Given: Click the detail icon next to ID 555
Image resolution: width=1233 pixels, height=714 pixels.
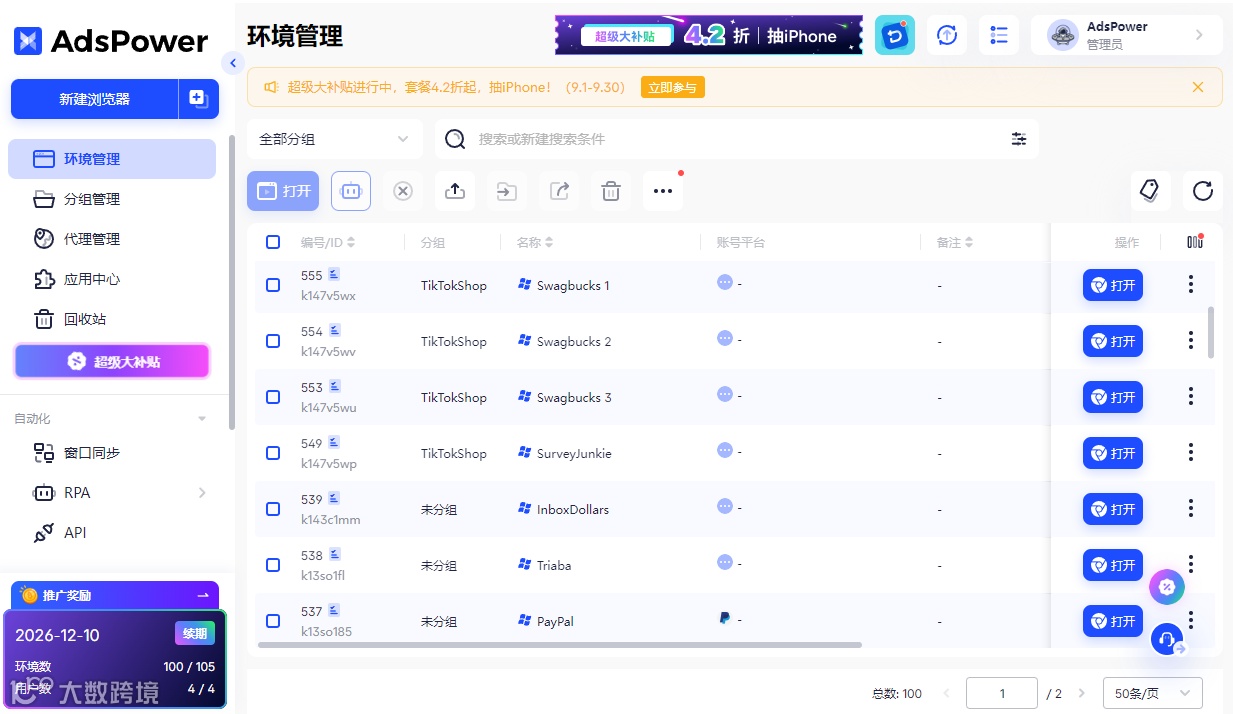Looking at the screenshot, I should coord(334,274).
